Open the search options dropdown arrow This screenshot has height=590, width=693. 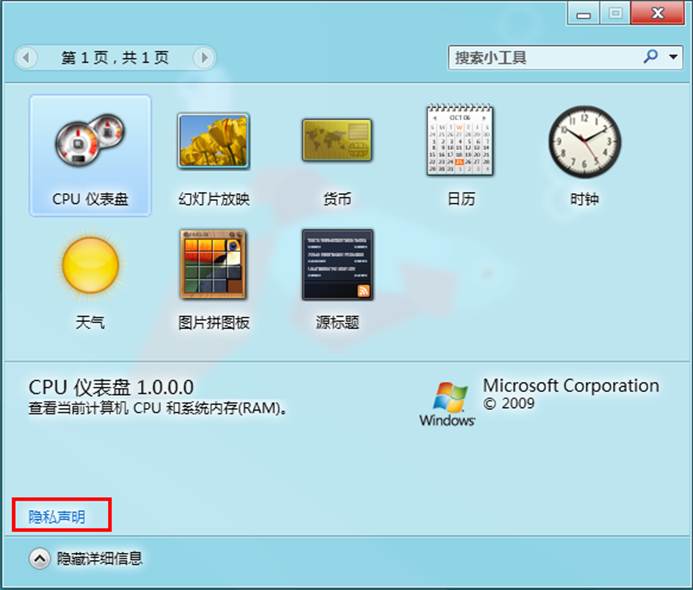pos(673,57)
